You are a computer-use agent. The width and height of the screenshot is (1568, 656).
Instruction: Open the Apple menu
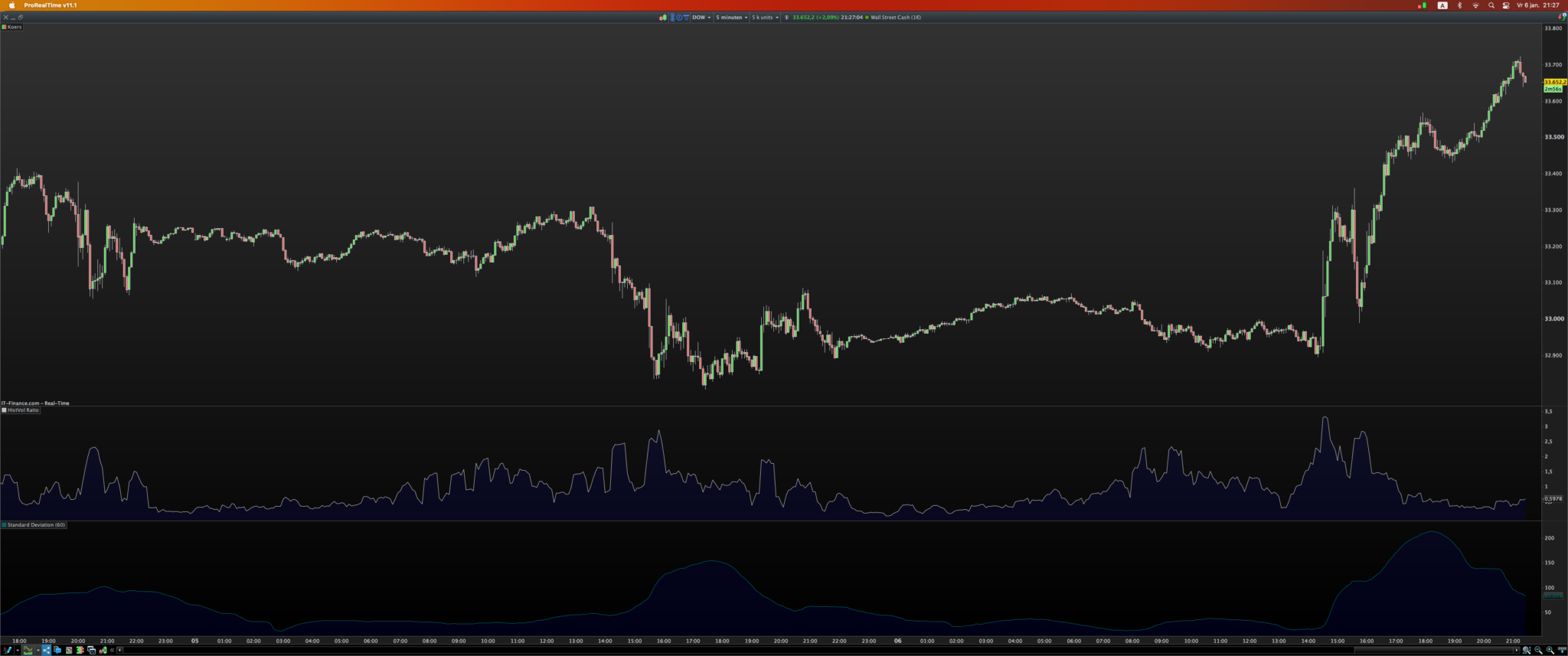click(11, 5)
